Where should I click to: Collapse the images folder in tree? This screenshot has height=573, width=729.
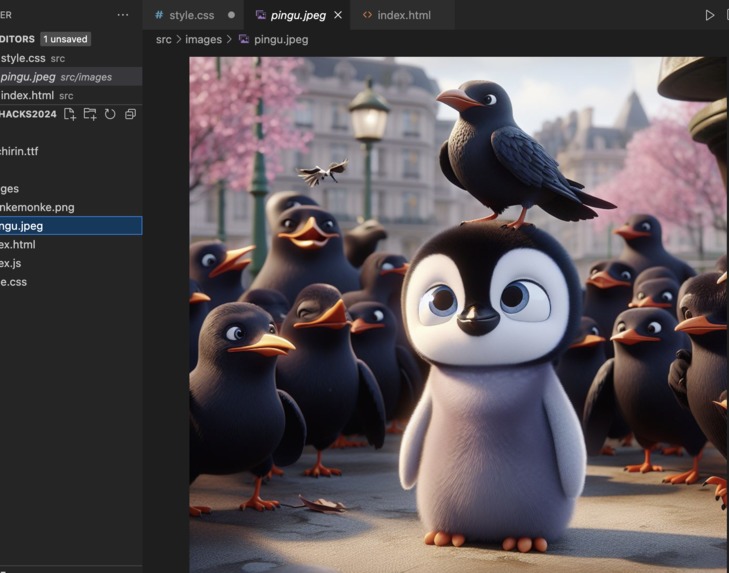click(10, 189)
